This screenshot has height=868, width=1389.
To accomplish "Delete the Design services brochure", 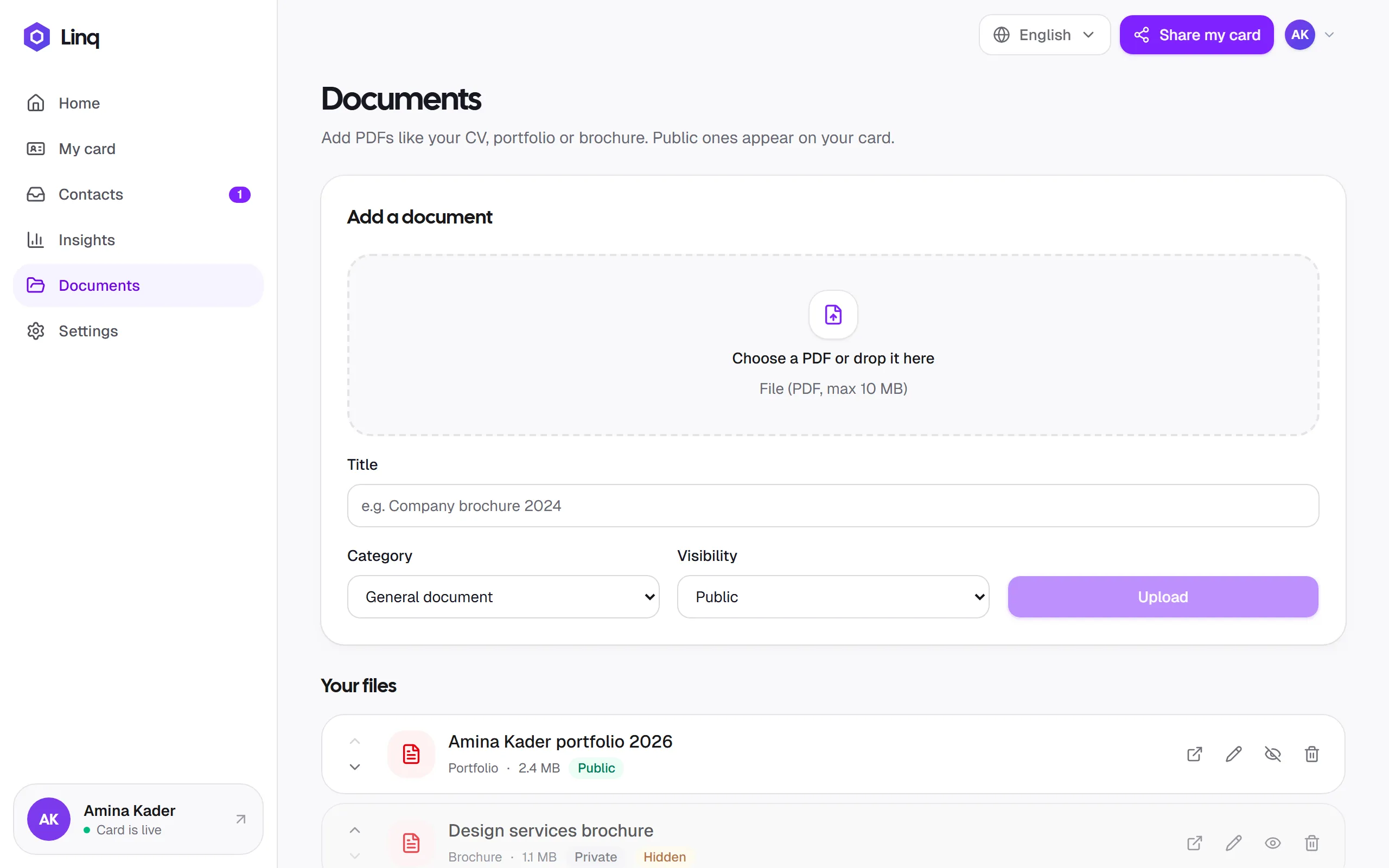I will coord(1311,843).
